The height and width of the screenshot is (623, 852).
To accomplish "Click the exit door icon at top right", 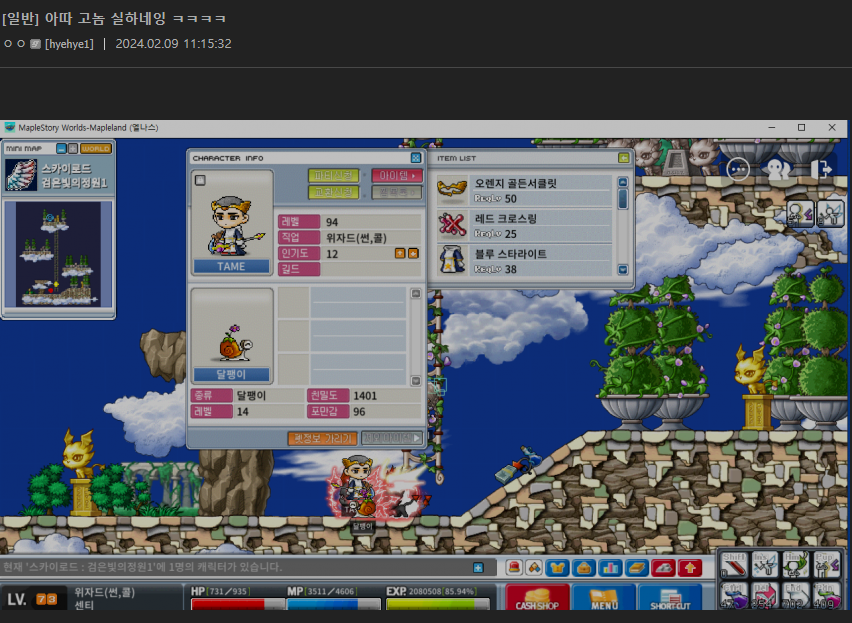I will click(821, 169).
